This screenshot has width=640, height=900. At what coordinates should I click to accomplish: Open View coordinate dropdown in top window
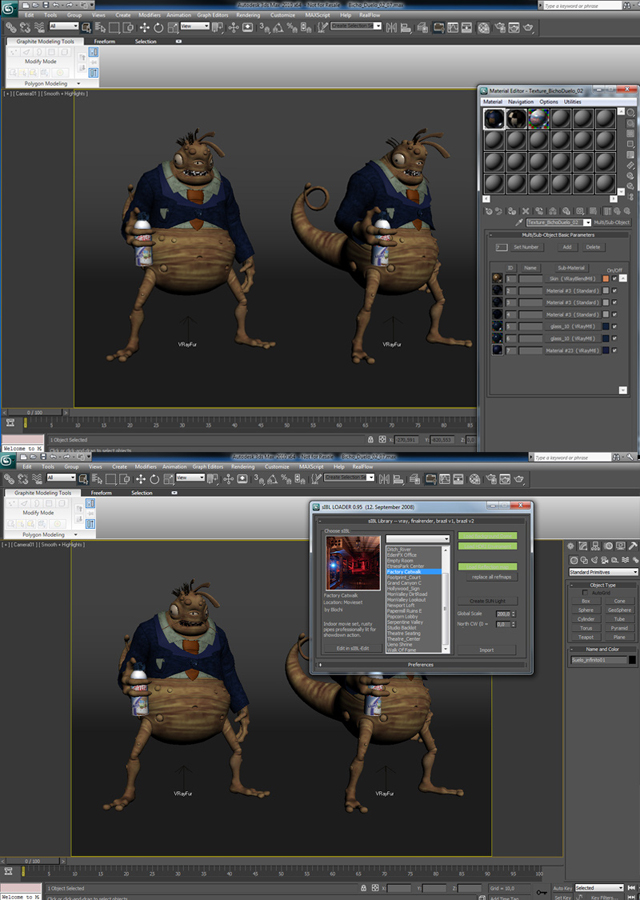tap(195, 26)
